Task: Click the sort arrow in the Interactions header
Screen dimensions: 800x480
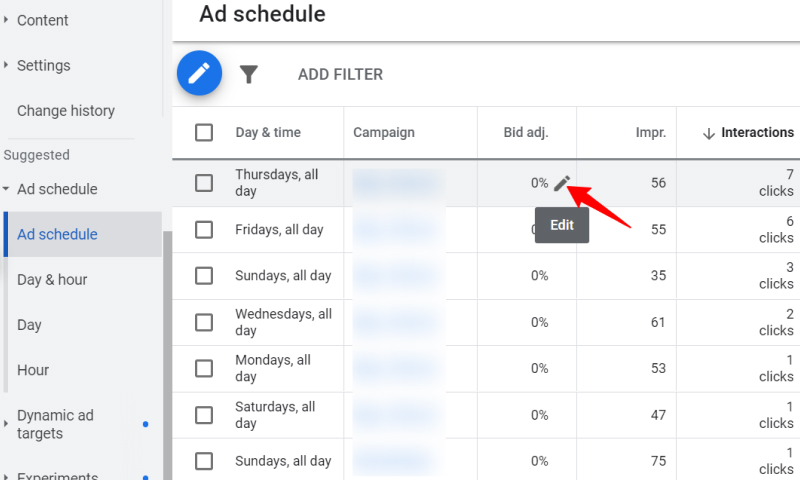Action: point(708,134)
